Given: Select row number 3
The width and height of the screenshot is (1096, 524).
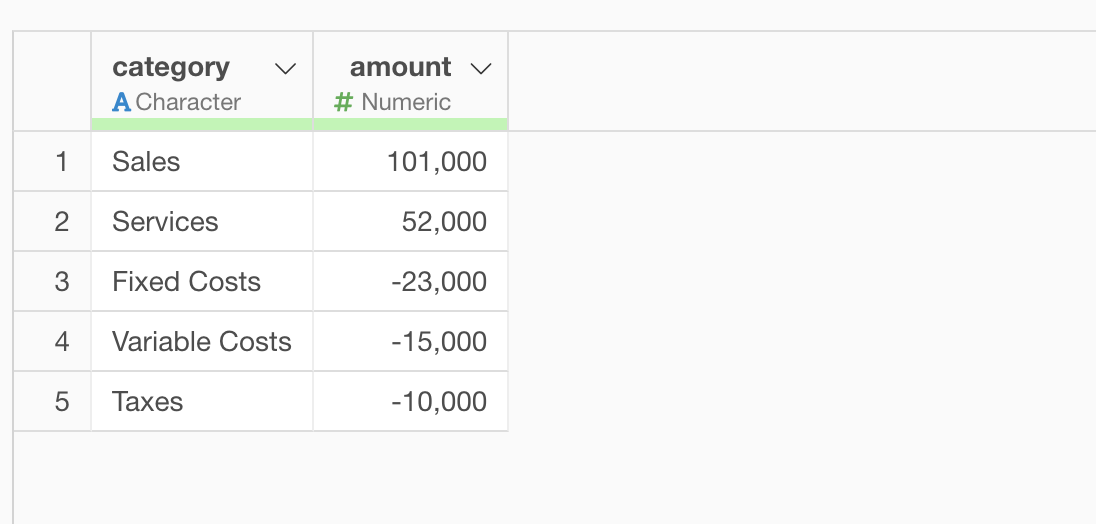Looking at the screenshot, I should click(x=52, y=282).
